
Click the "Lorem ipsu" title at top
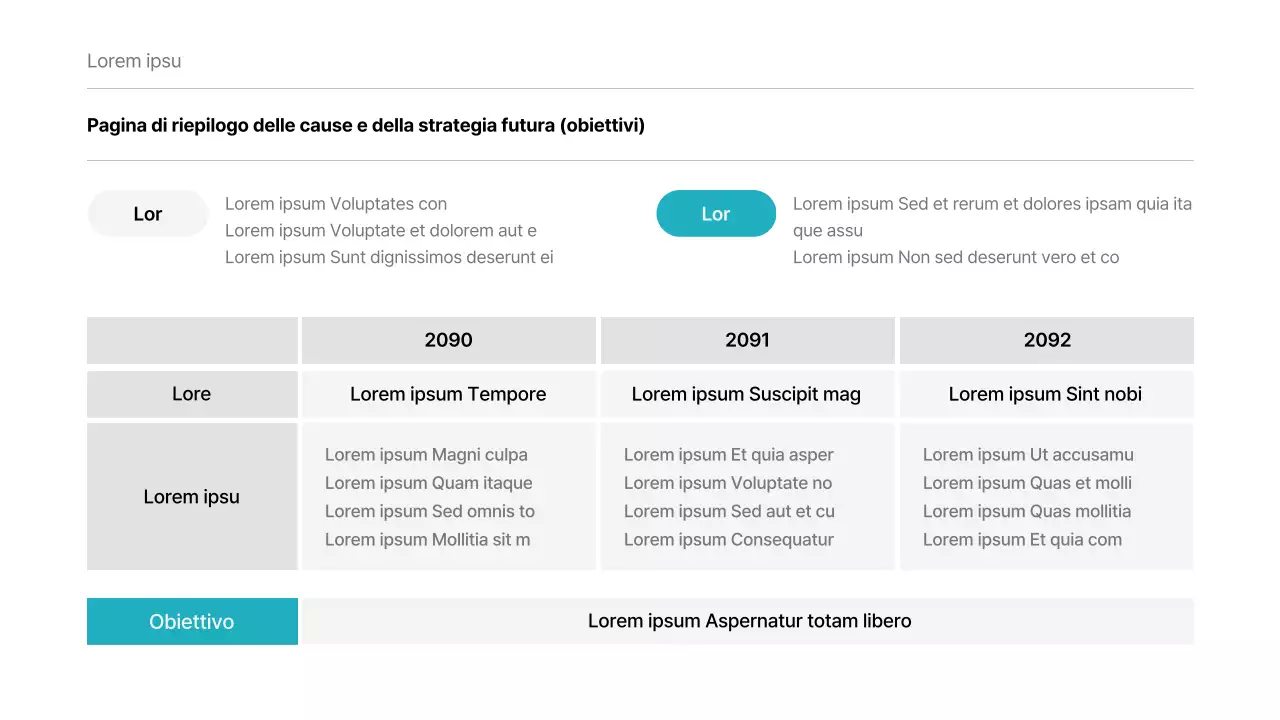pos(134,61)
